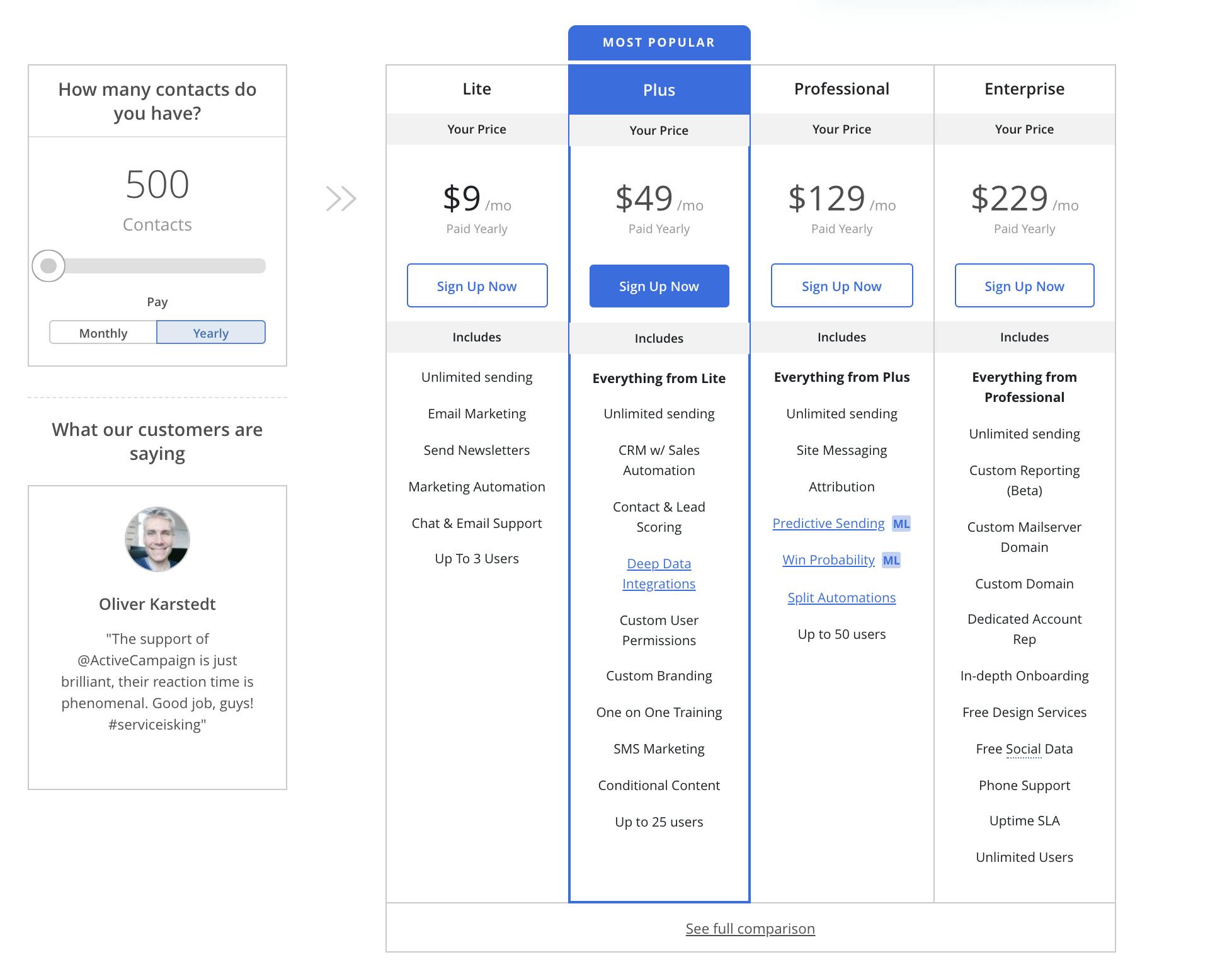Click 'Custom User Permissions' feature
1232x974 pixels.
pyautogui.click(x=659, y=631)
